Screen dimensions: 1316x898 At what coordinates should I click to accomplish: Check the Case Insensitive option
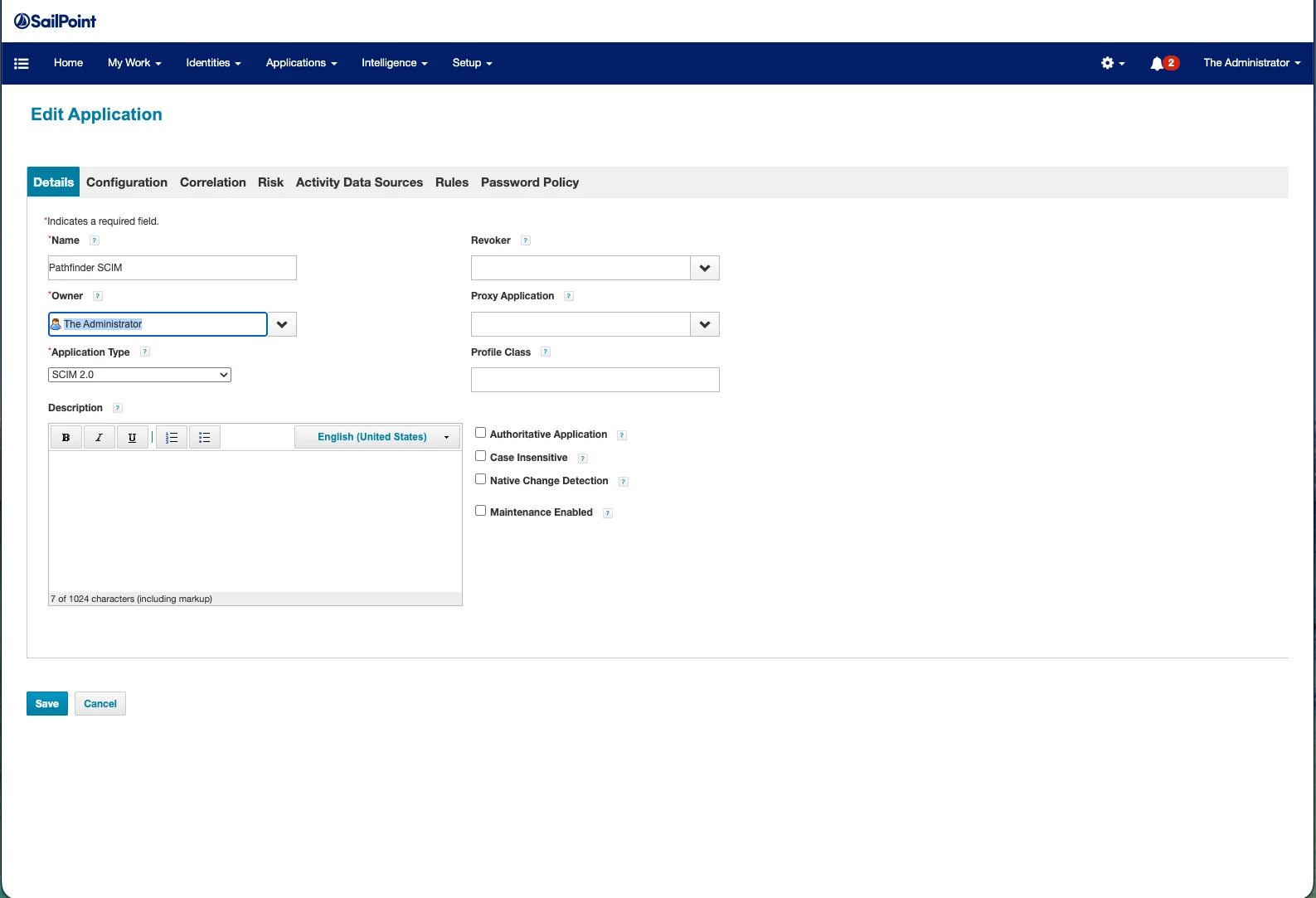coord(480,456)
